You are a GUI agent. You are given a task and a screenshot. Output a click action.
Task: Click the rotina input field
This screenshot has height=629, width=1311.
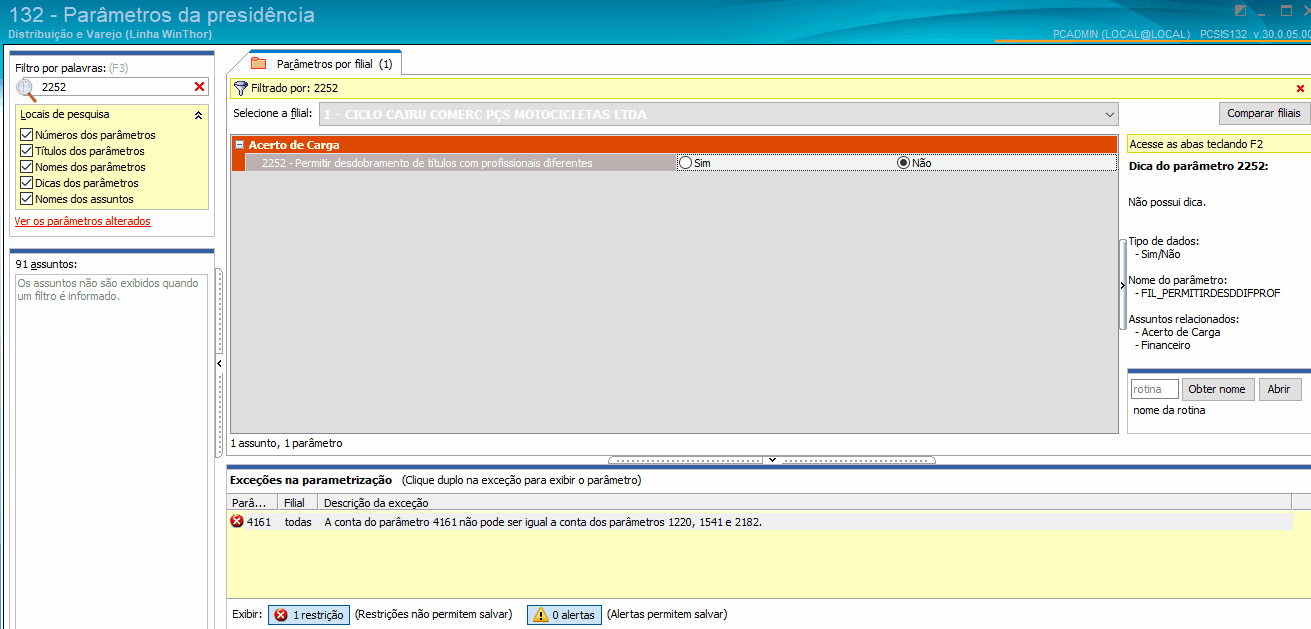(x=1154, y=389)
